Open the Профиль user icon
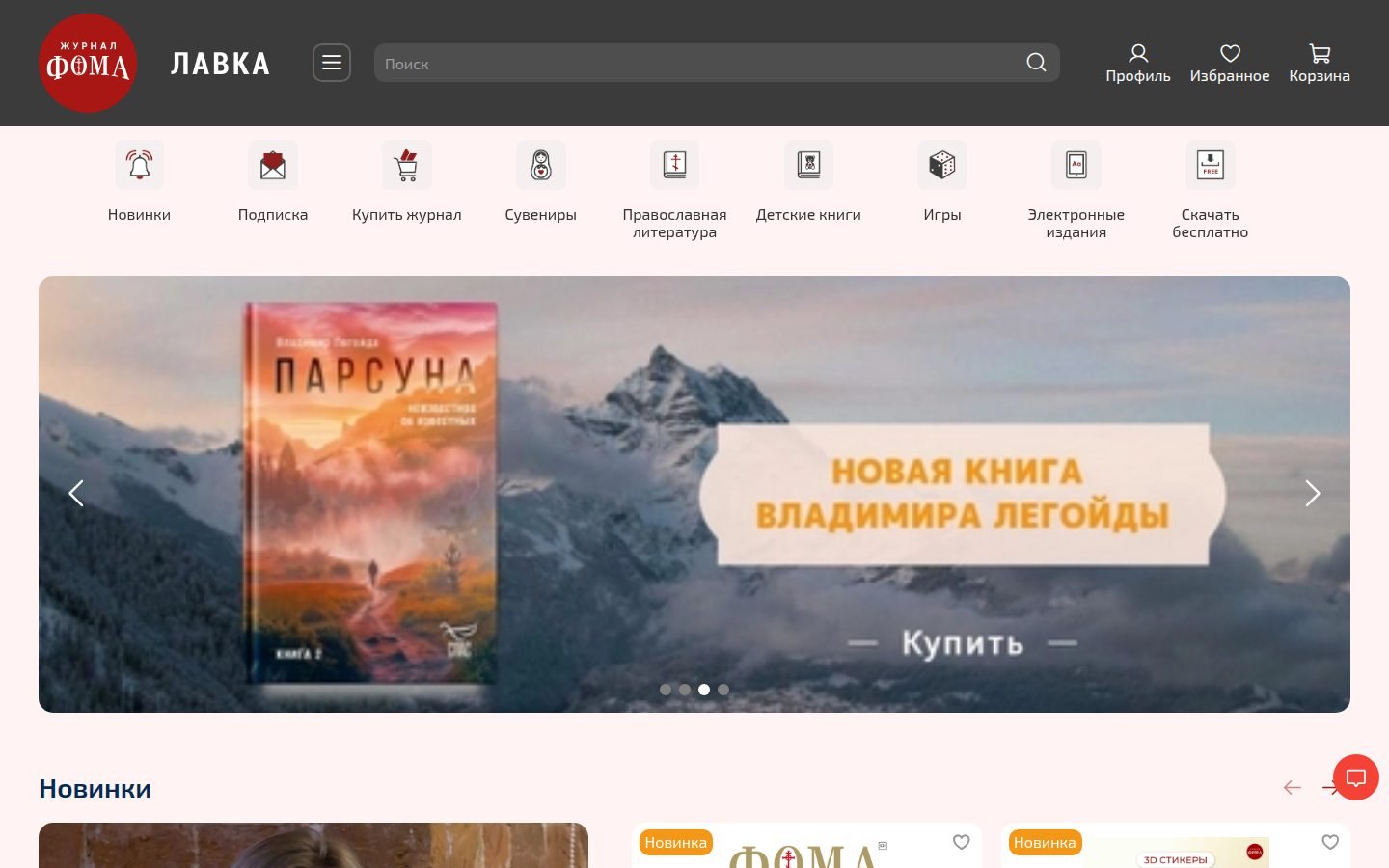The image size is (1389, 868). pyautogui.click(x=1138, y=53)
